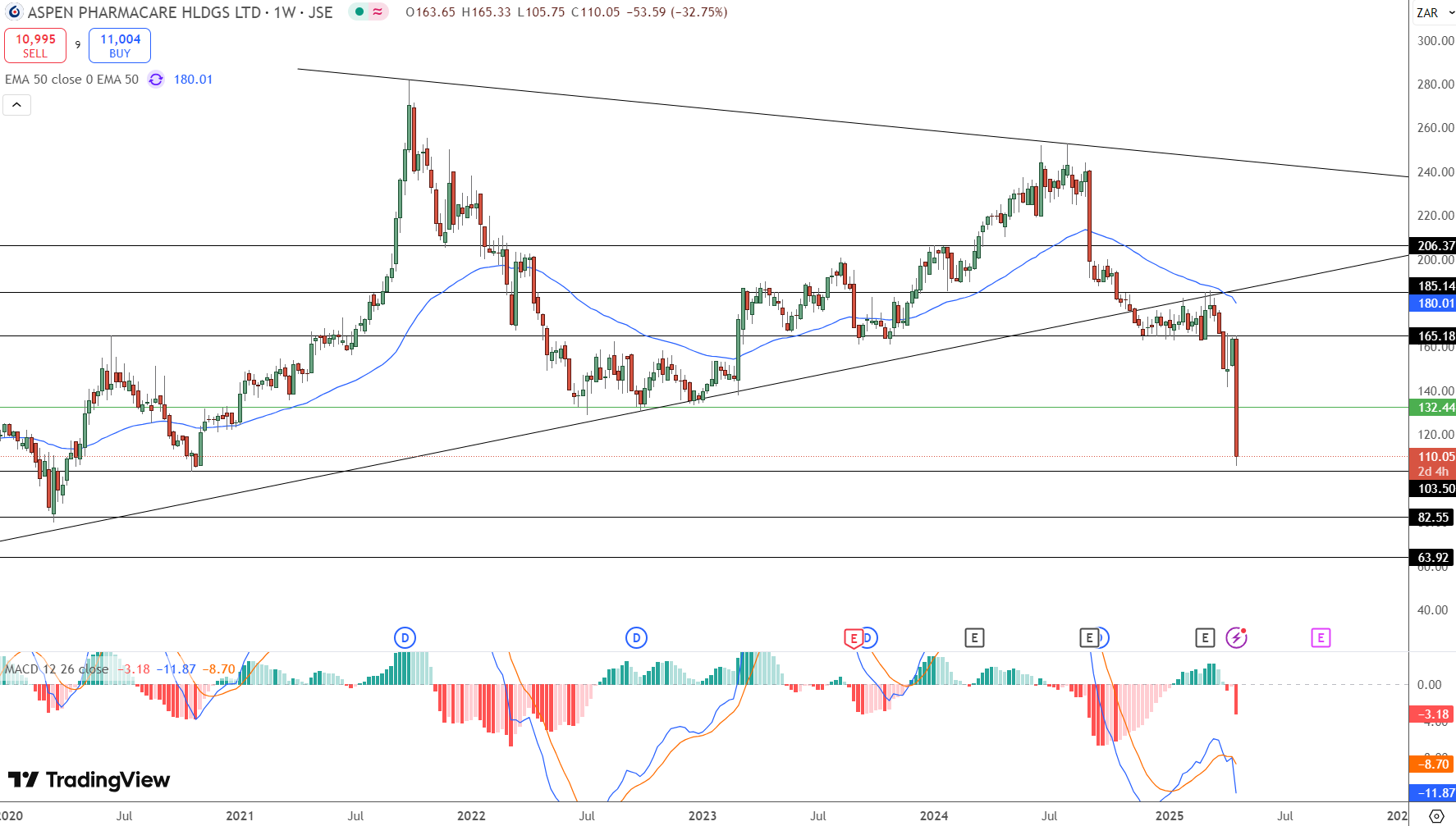Click the purple lightning bolt event icon
The width and height of the screenshot is (1456, 826).
click(1236, 637)
